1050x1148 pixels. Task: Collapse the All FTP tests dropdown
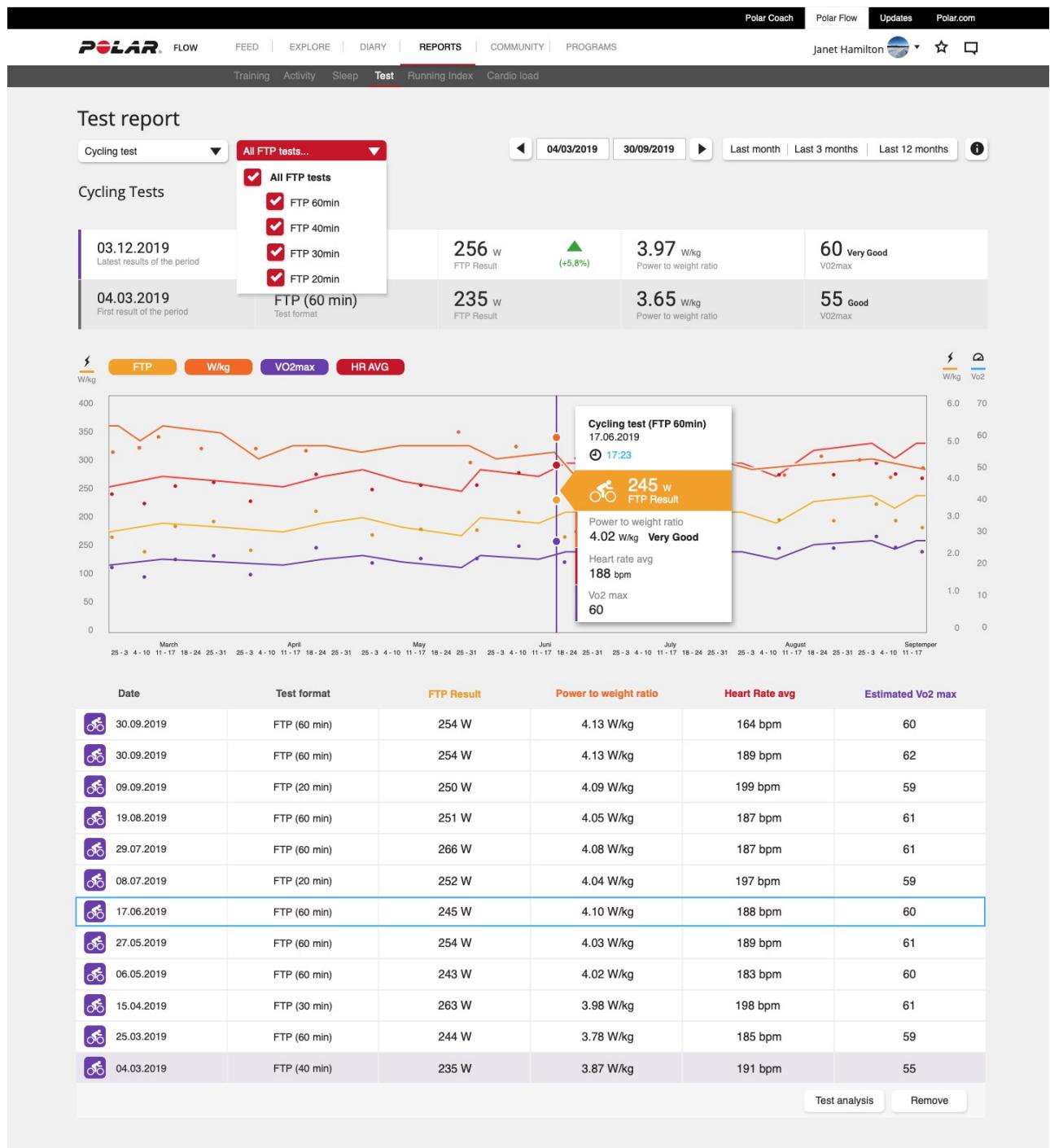pos(312,151)
